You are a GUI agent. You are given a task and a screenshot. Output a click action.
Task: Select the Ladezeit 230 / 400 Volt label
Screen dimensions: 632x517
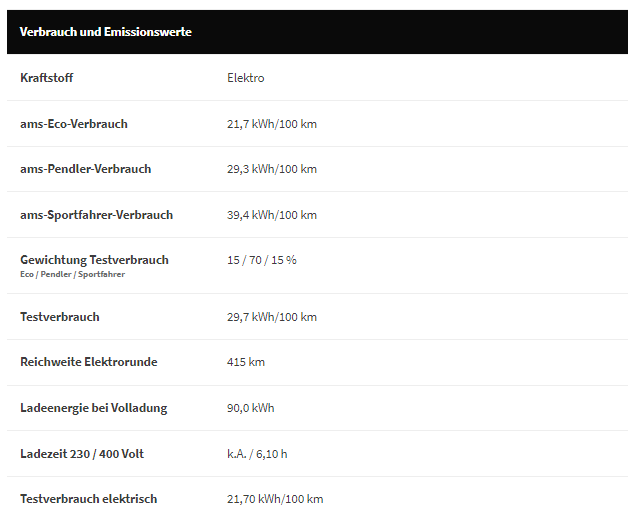click(82, 454)
